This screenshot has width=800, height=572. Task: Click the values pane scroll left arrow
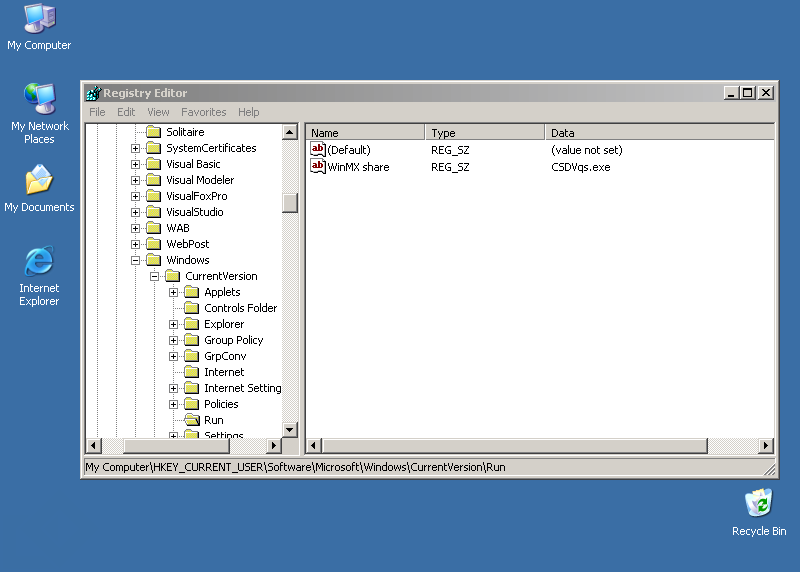[313, 446]
